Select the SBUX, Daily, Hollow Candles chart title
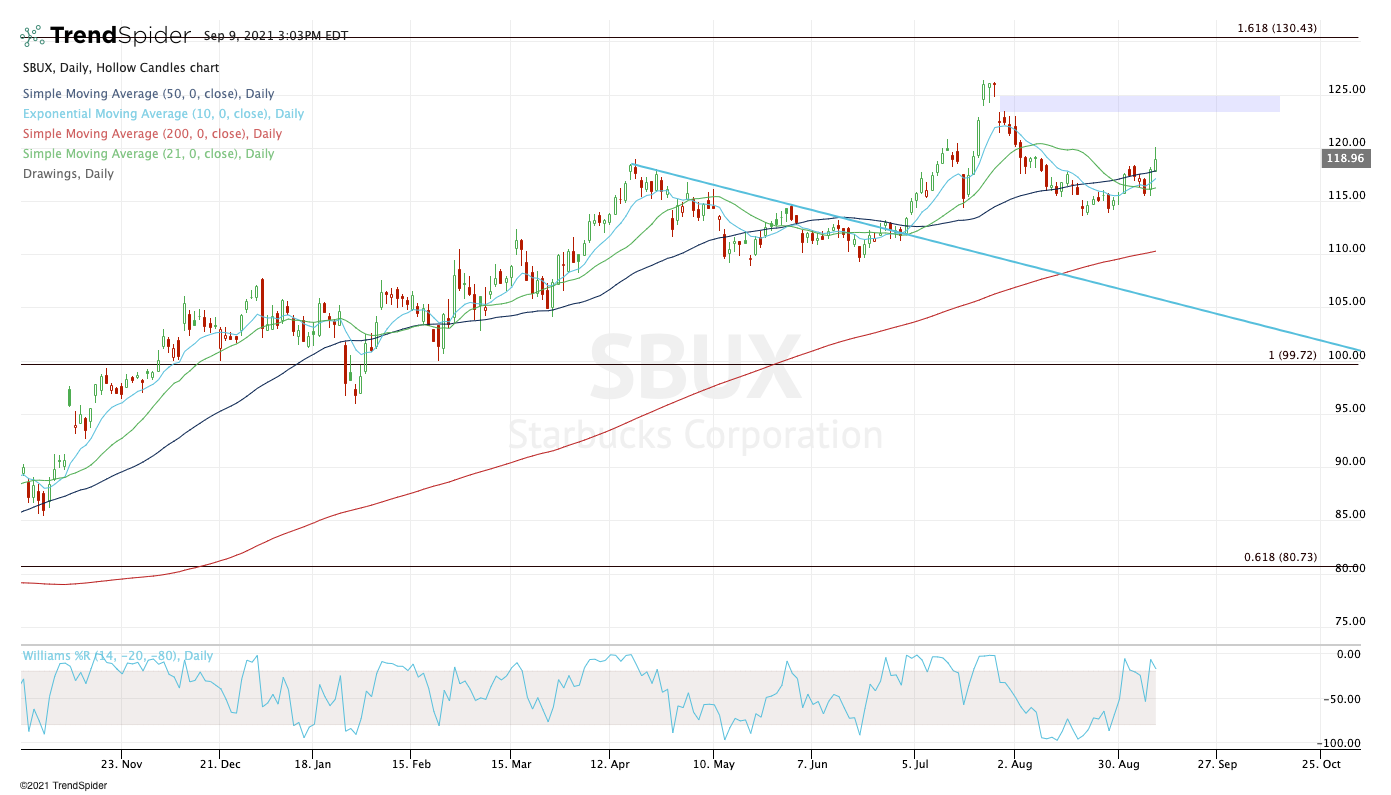Screen dimensions: 1391x795 pyautogui.click(x=120, y=68)
